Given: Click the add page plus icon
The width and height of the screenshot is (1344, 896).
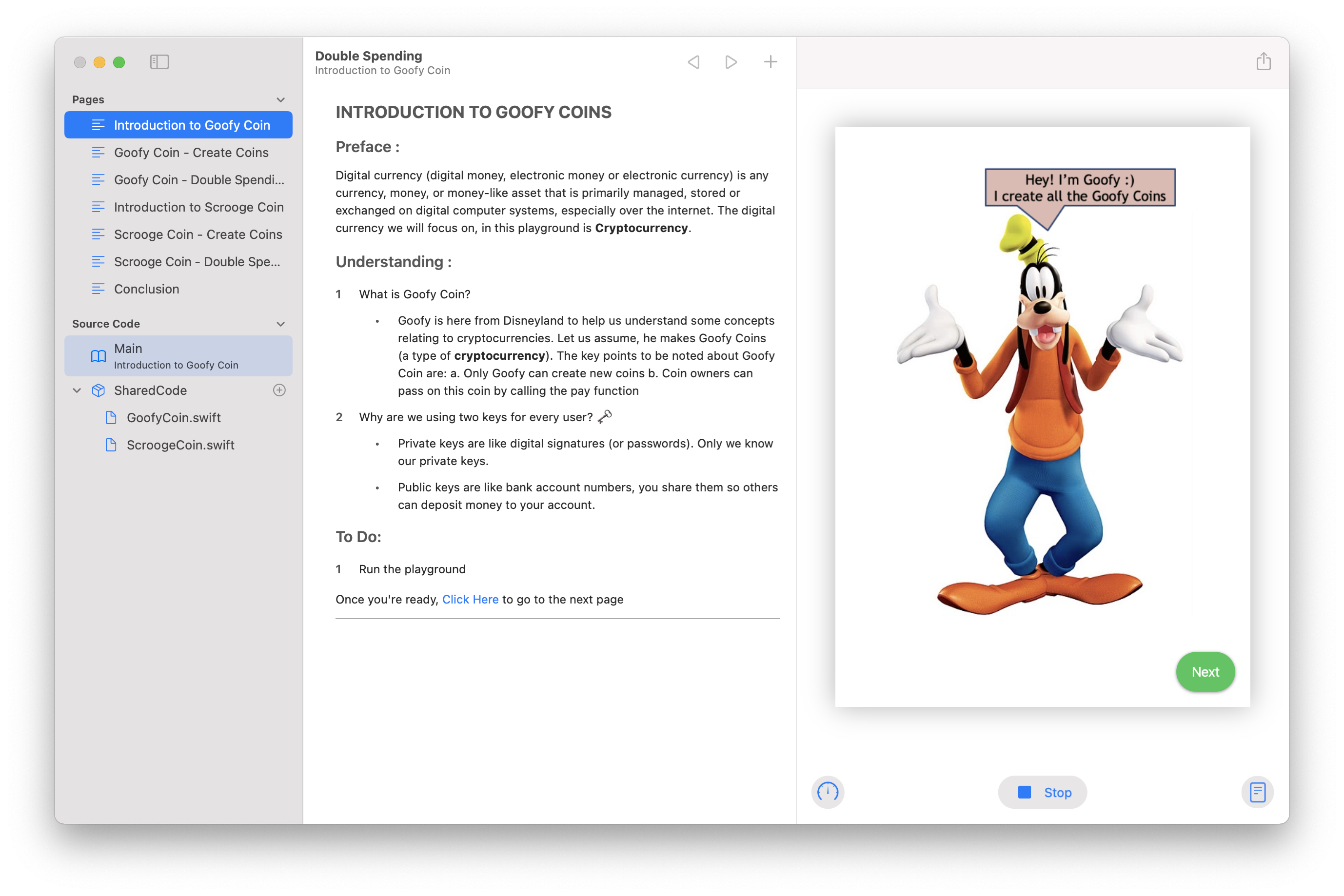Looking at the screenshot, I should coord(770,62).
